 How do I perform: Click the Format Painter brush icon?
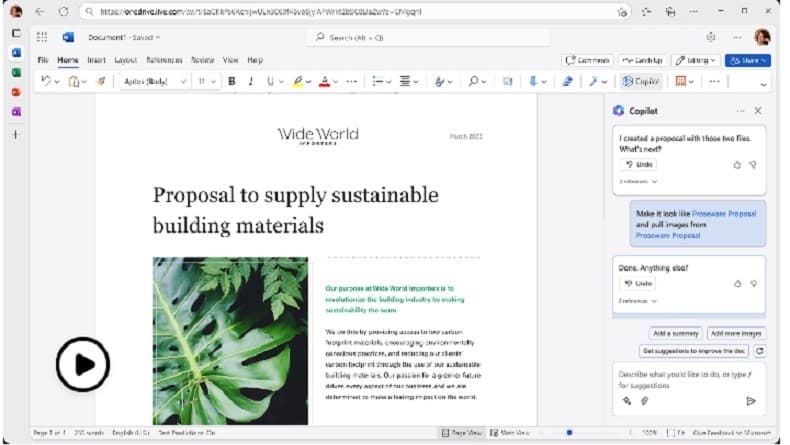click(101, 81)
